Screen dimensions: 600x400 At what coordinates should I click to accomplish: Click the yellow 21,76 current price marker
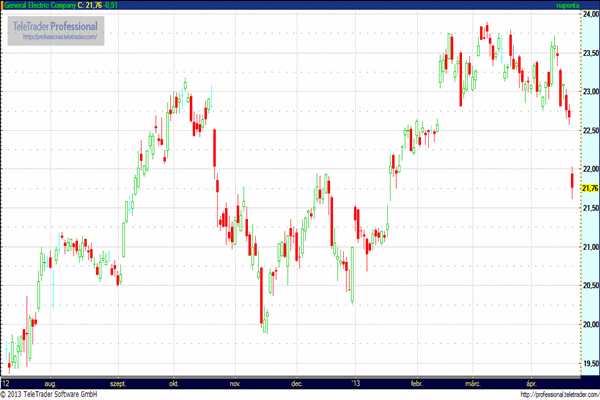click(589, 188)
